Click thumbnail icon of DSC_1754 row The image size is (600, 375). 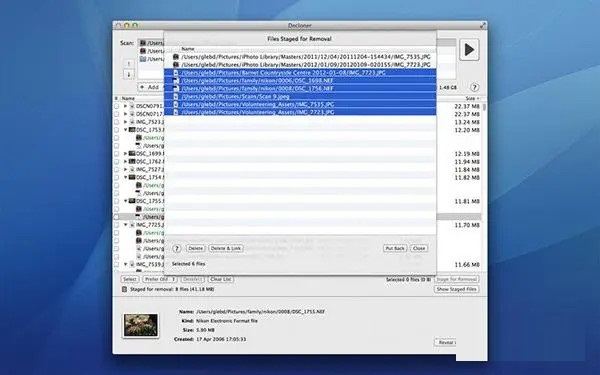132,177
